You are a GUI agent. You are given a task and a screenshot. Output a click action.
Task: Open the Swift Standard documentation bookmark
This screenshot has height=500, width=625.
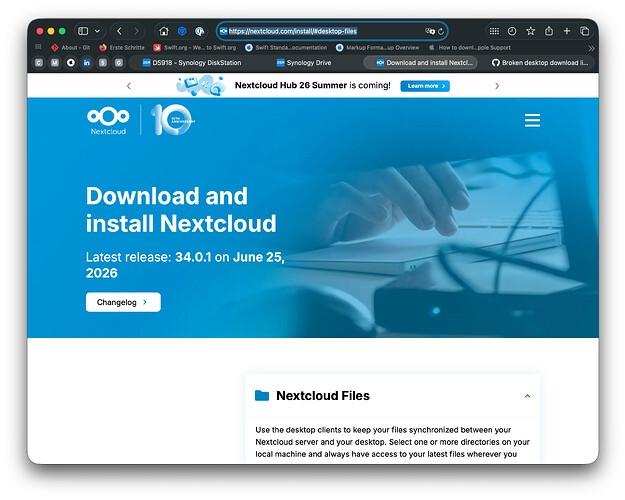point(286,47)
